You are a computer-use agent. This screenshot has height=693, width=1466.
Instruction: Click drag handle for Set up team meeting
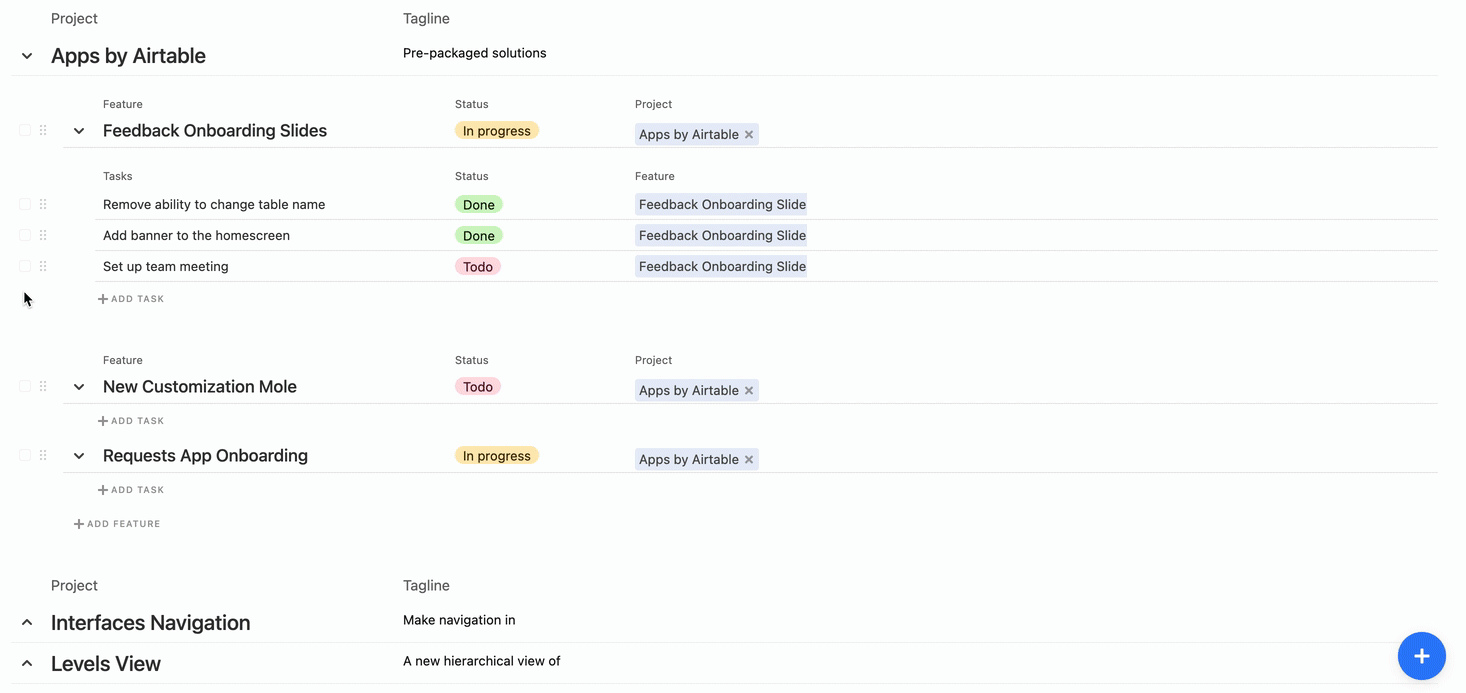[x=43, y=266]
